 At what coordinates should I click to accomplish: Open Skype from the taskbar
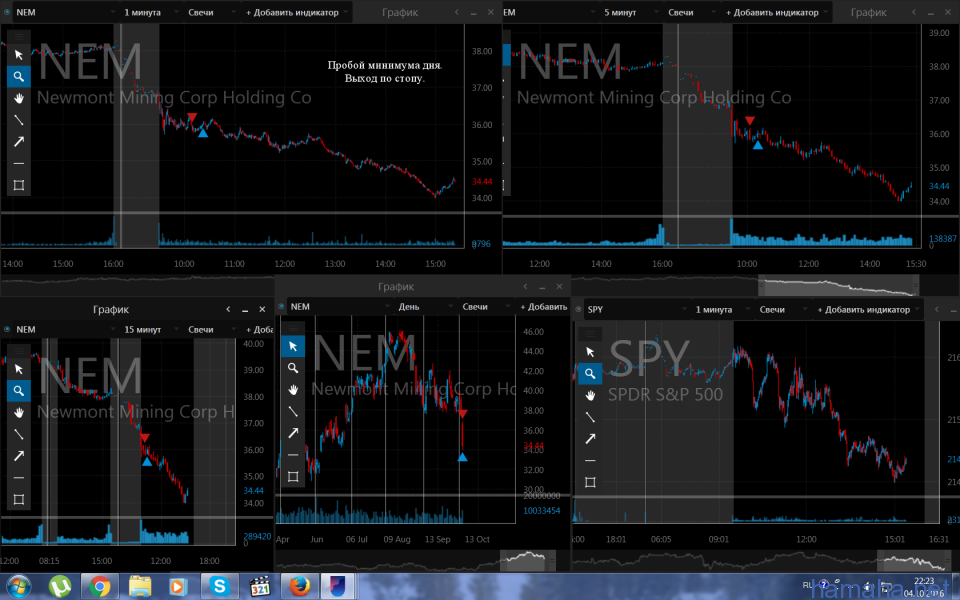click(219, 587)
